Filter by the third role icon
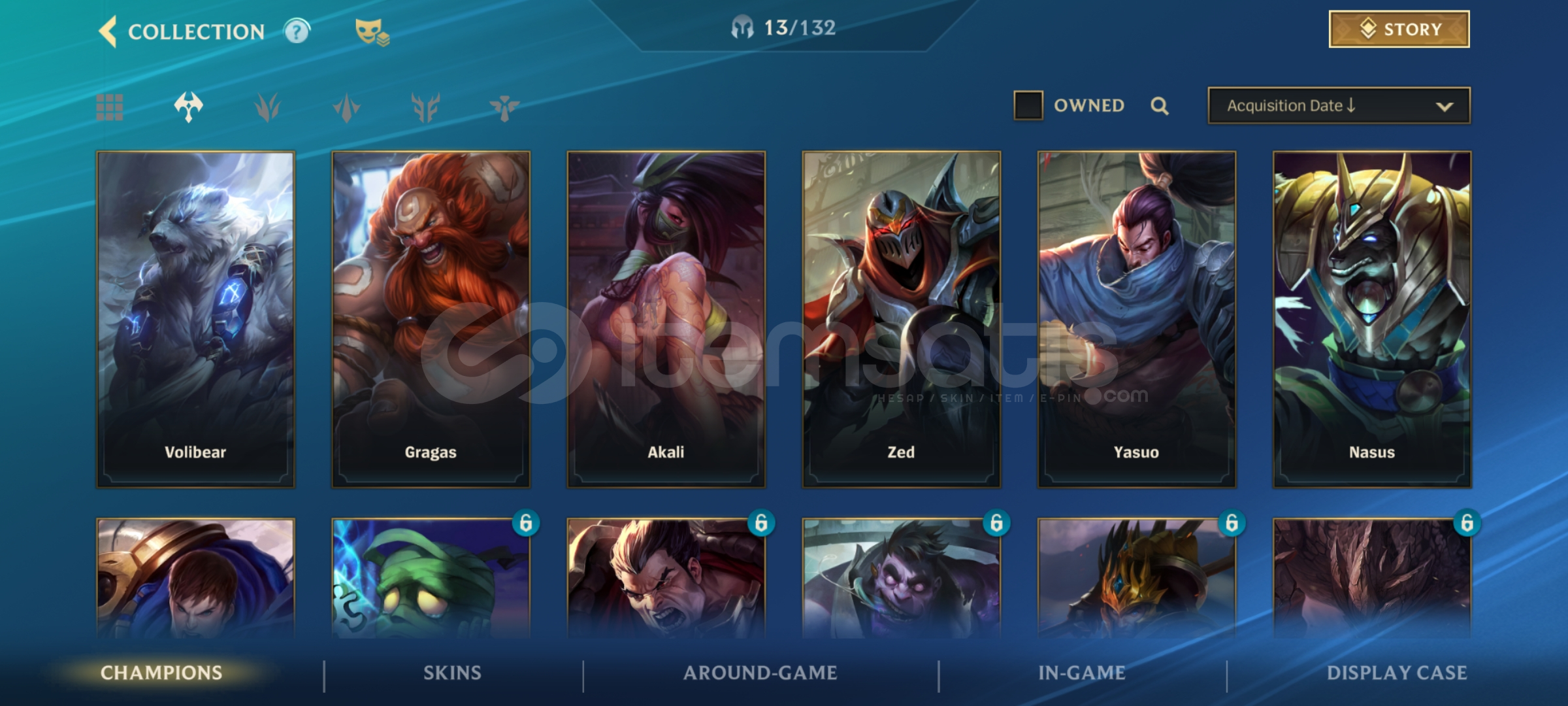 346,107
